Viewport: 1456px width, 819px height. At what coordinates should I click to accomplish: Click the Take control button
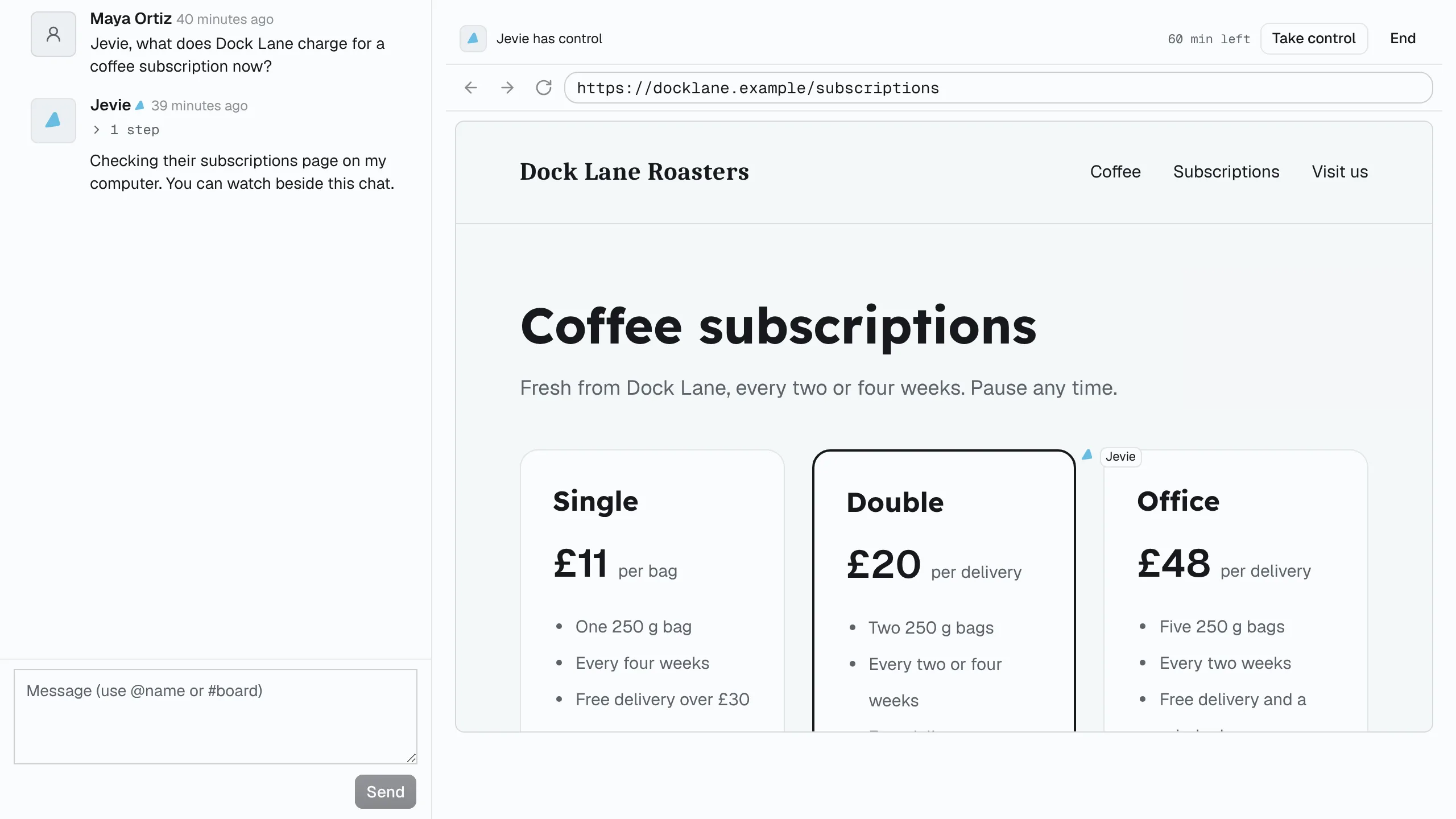(1314, 39)
